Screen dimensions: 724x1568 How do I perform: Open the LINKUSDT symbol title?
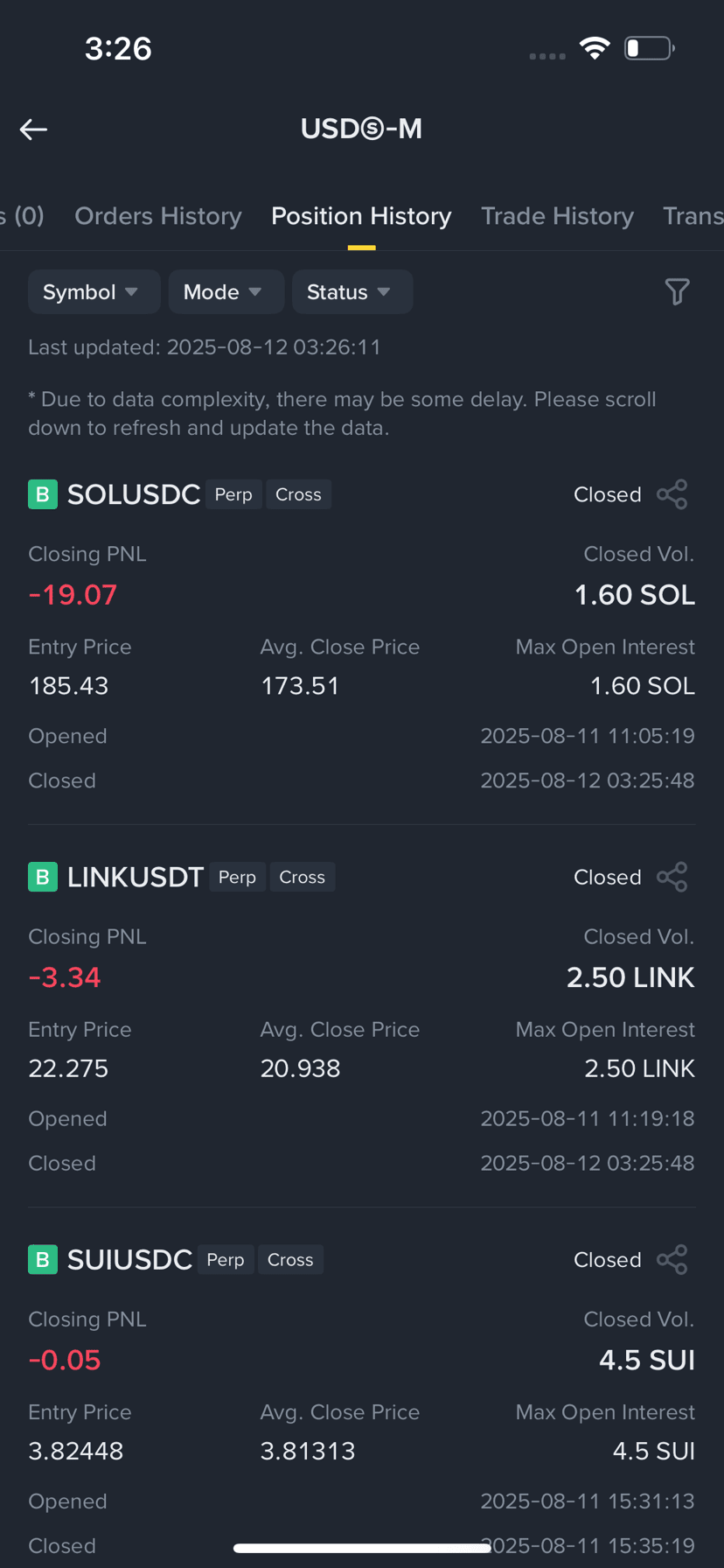(136, 877)
